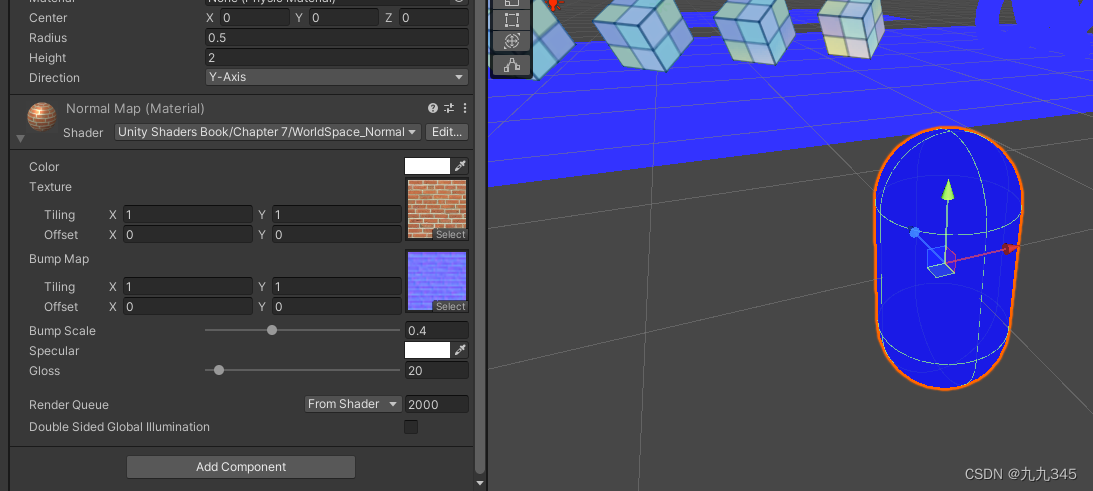Click the 'Bump Scale' label
The image size is (1093, 491).
[62, 331]
